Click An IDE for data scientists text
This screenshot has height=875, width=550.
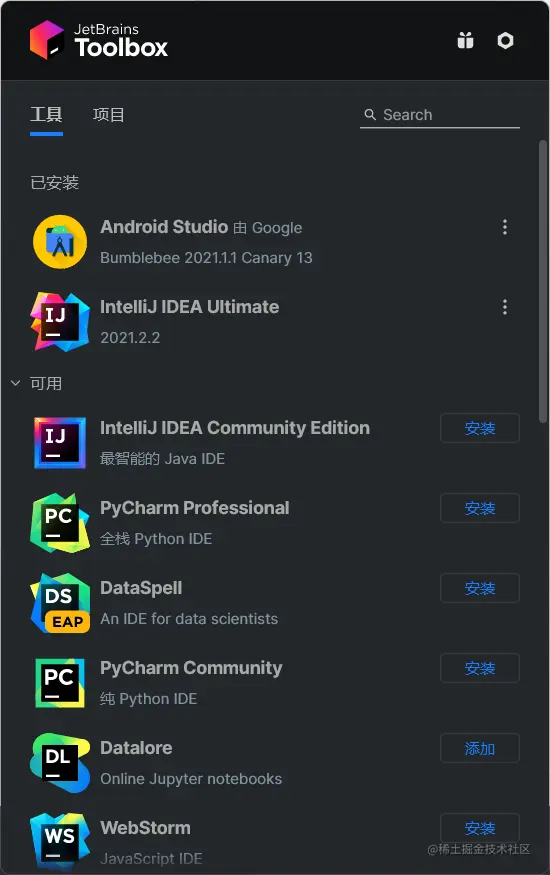(189, 618)
